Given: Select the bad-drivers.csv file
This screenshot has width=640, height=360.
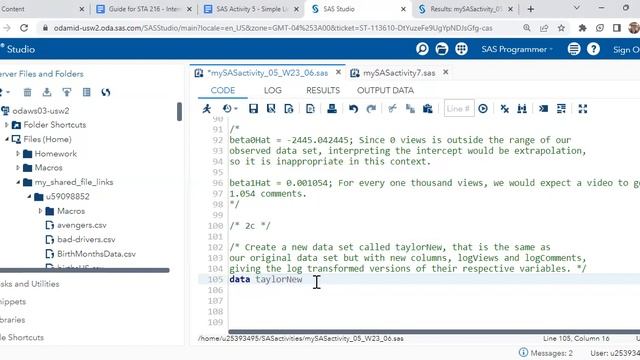Looking at the screenshot, I should click(86, 240).
